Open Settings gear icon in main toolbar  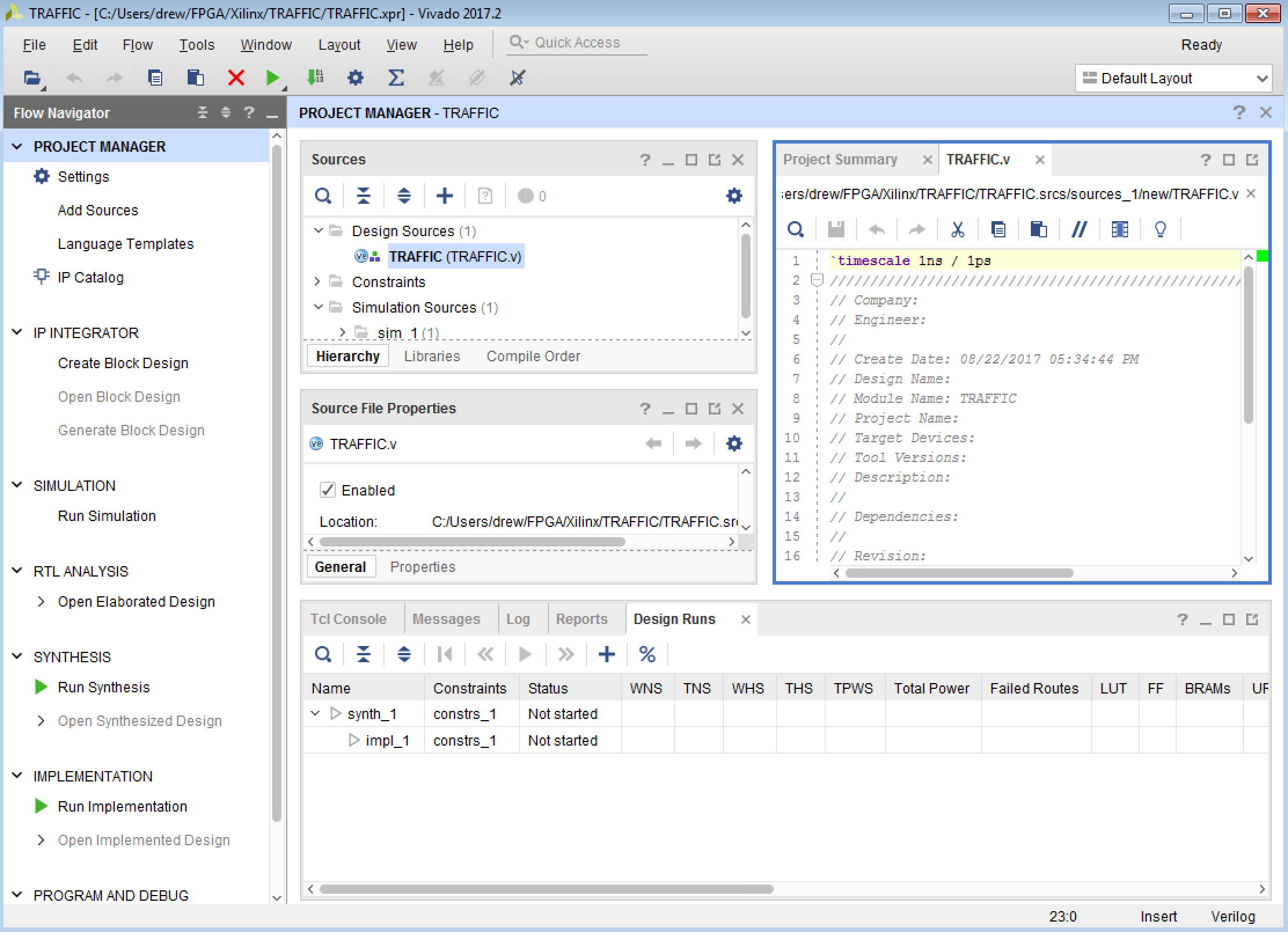(356, 78)
